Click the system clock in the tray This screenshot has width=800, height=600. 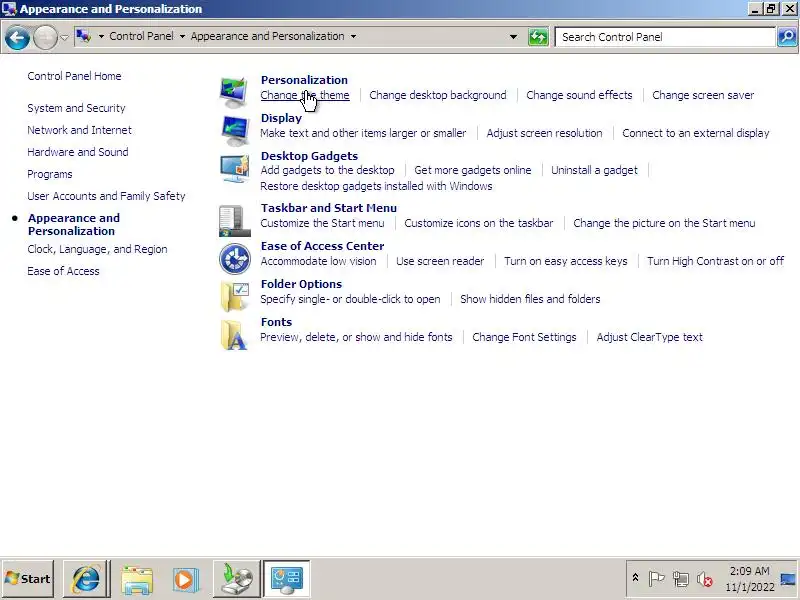click(x=749, y=579)
